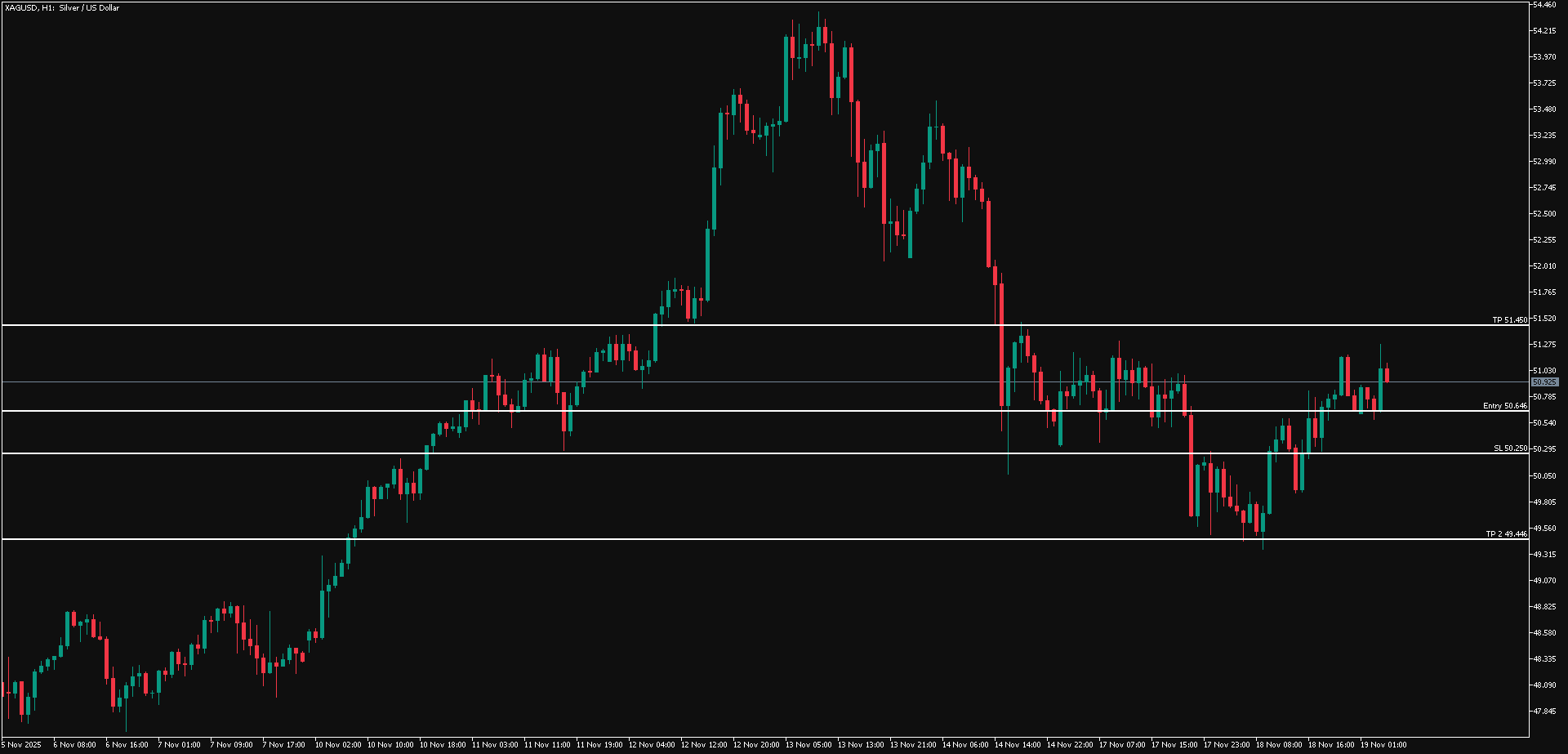Click the 54.460 price axis label

(x=1544, y=5)
